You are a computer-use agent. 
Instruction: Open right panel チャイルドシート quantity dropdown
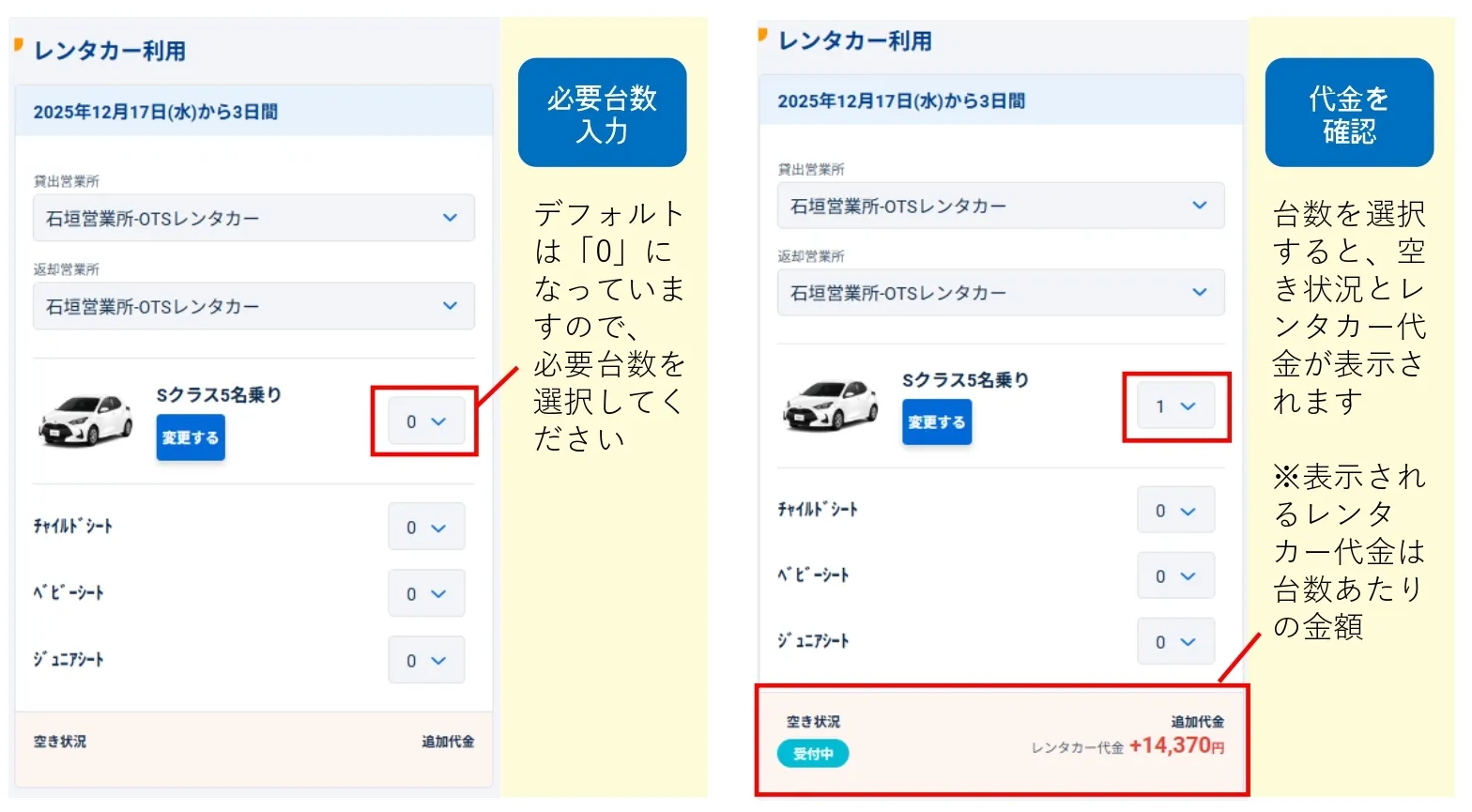click(x=1175, y=511)
